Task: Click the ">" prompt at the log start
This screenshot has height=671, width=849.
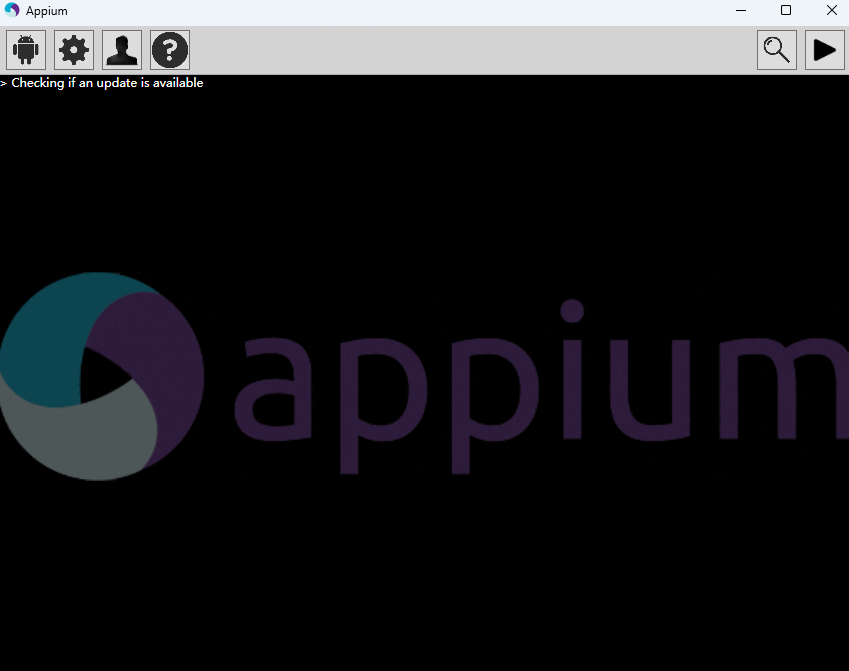Action: pyautogui.click(x=3, y=83)
